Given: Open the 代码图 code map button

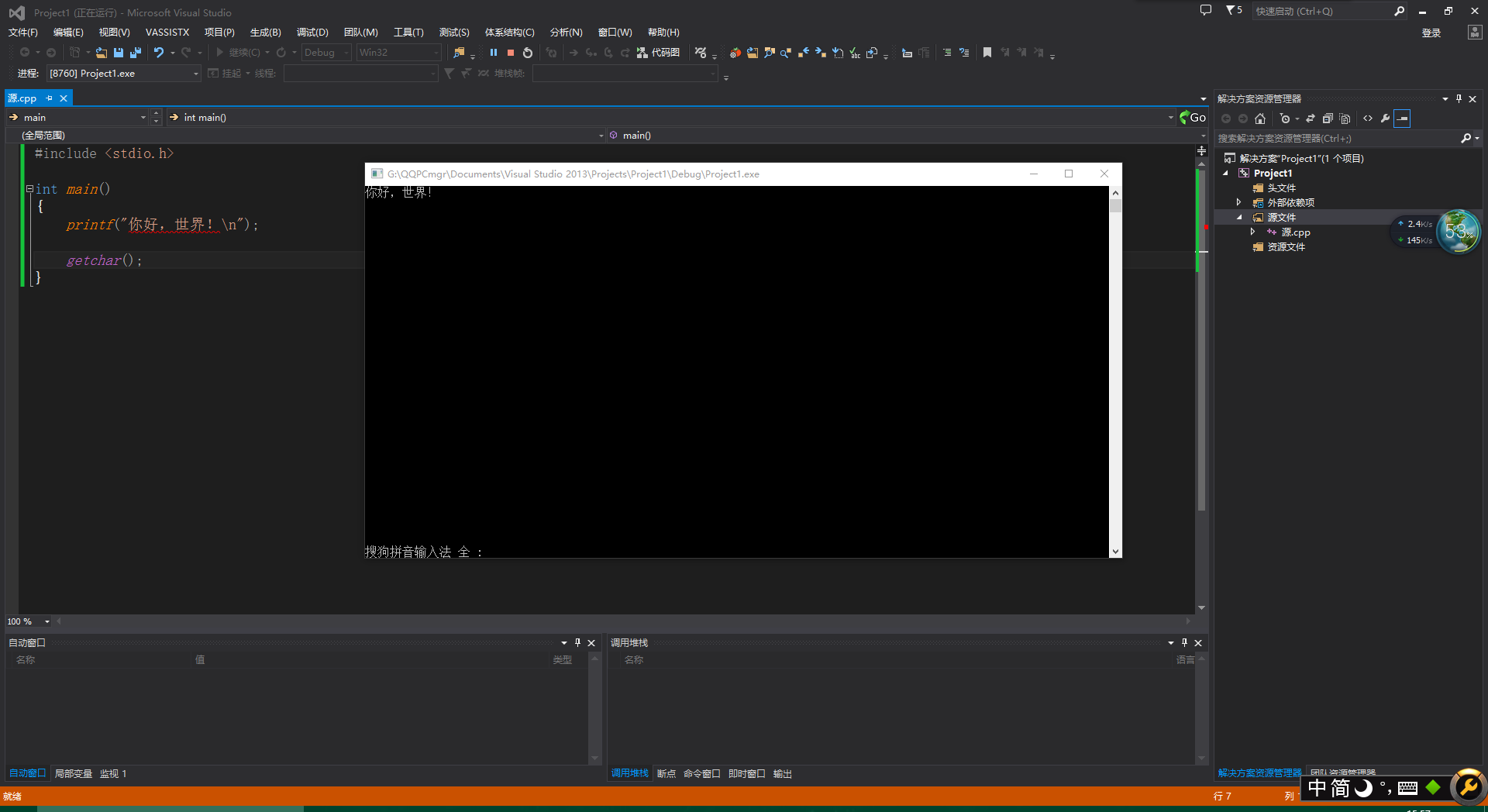Looking at the screenshot, I should 659,53.
